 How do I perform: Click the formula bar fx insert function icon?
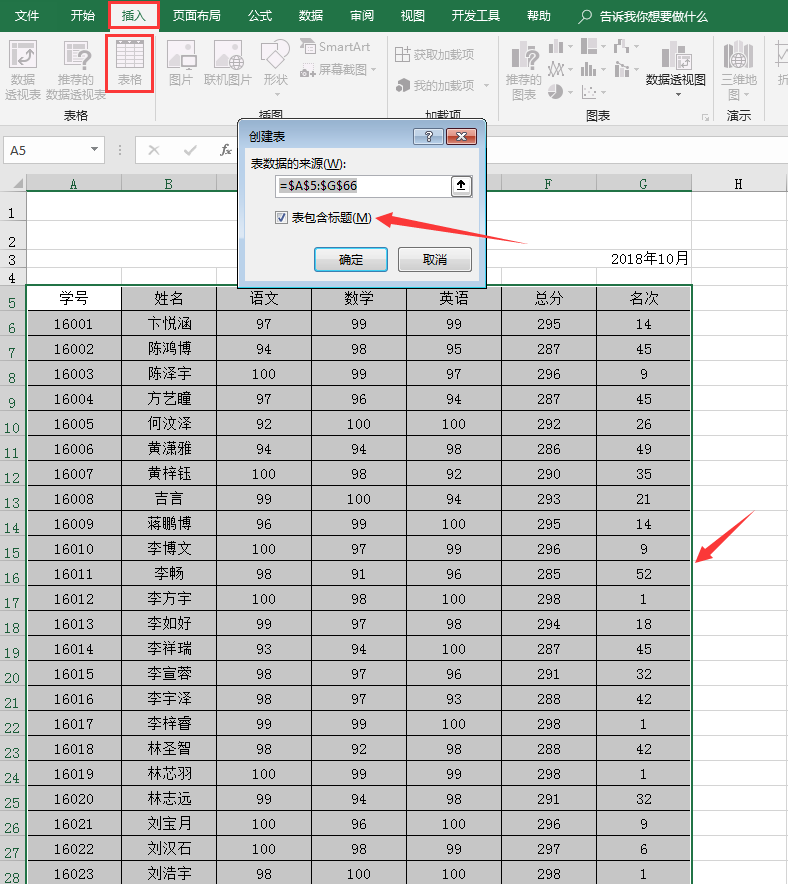[x=225, y=150]
